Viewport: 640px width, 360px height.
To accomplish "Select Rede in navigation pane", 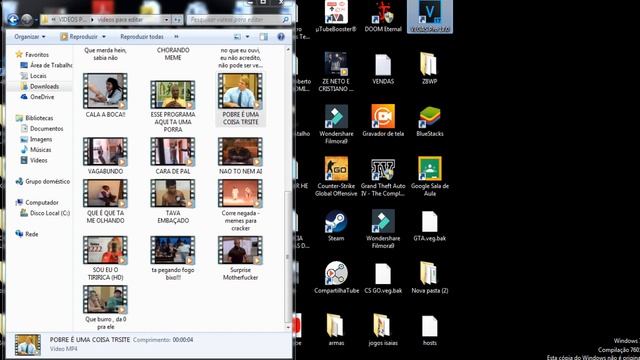I will pyautogui.click(x=27, y=234).
